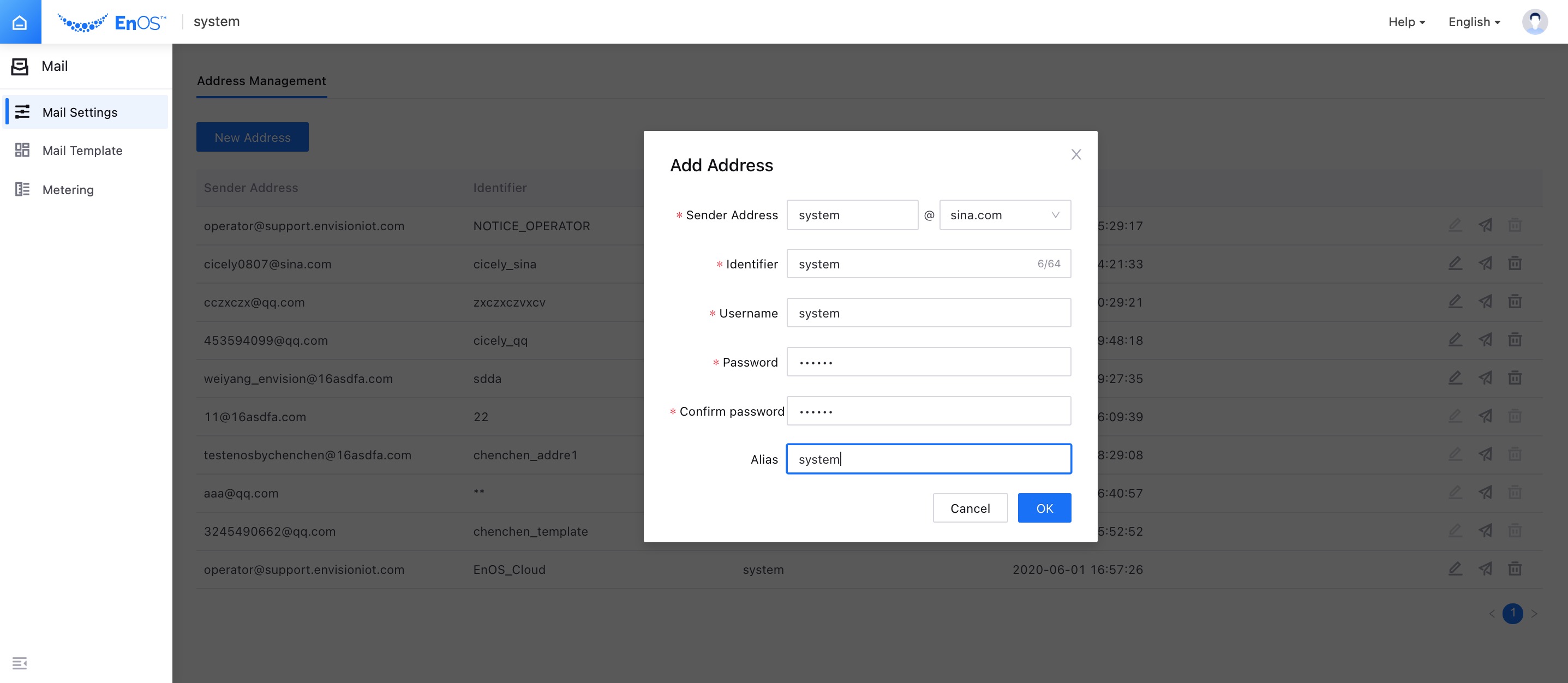
Task: Open the Metering section
Action: (x=67, y=190)
